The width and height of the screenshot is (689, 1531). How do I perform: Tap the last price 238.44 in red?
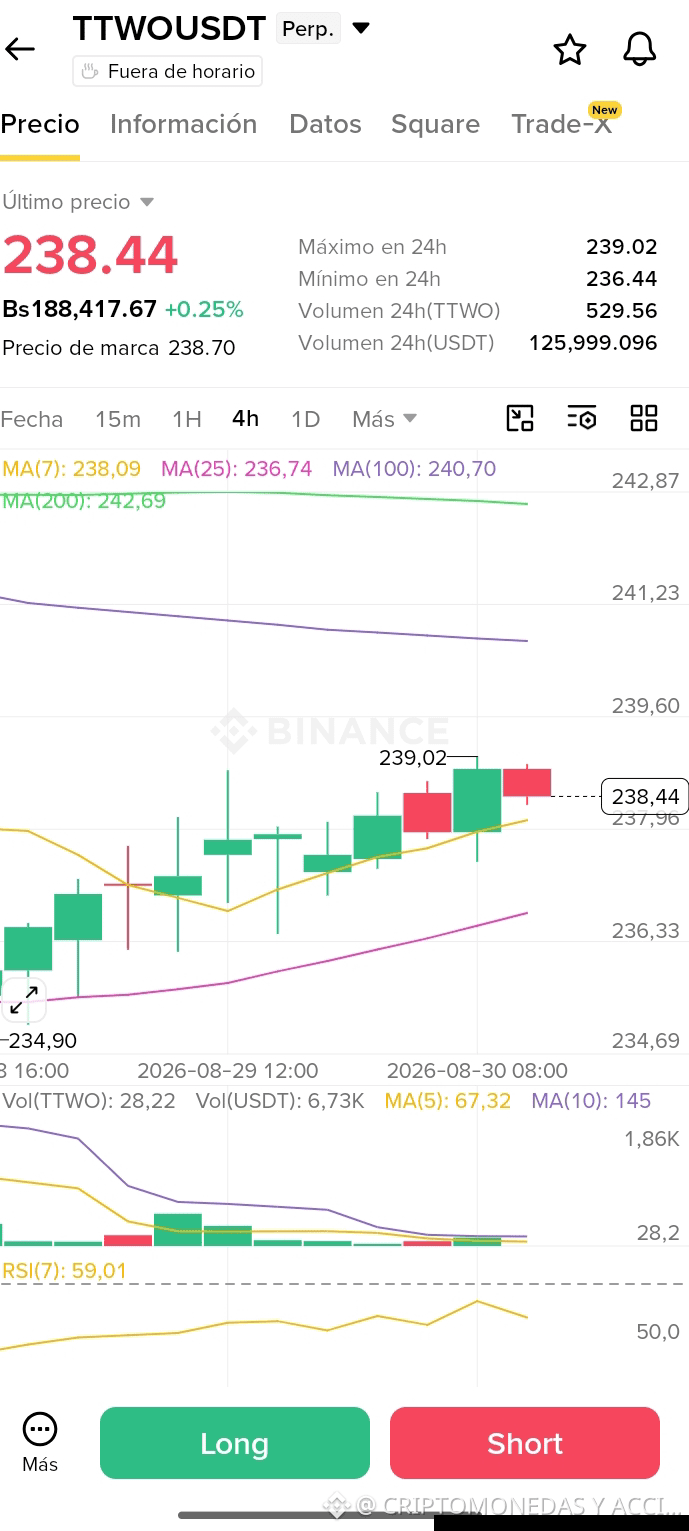click(x=90, y=255)
